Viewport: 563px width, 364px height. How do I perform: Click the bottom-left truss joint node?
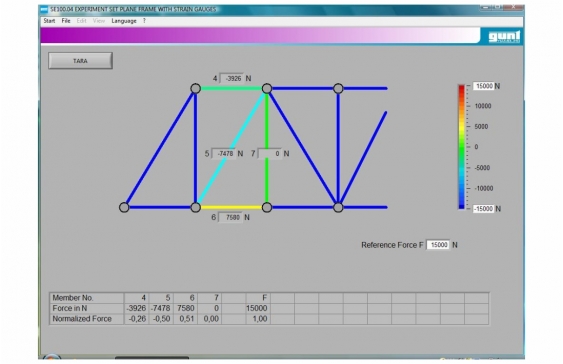click(x=124, y=207)
